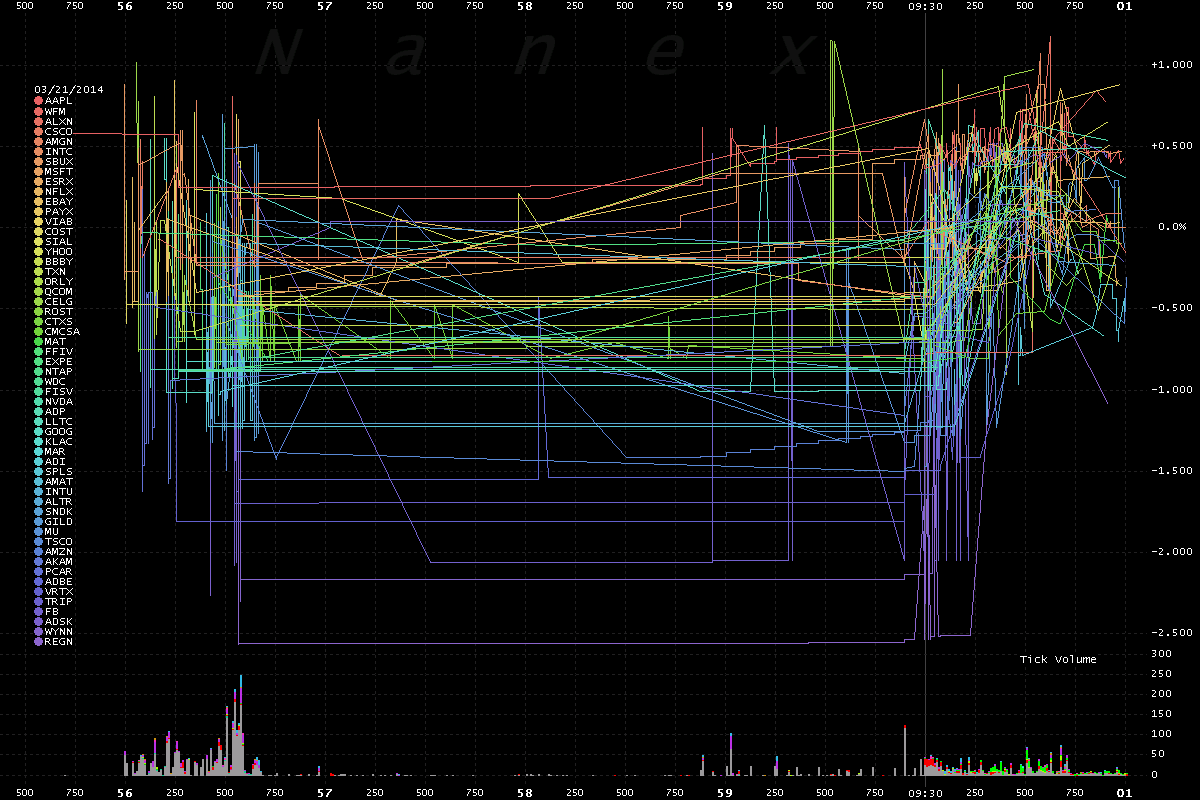
Task: Select the ESRX ticker label
Action: click(x=59, y=181)
